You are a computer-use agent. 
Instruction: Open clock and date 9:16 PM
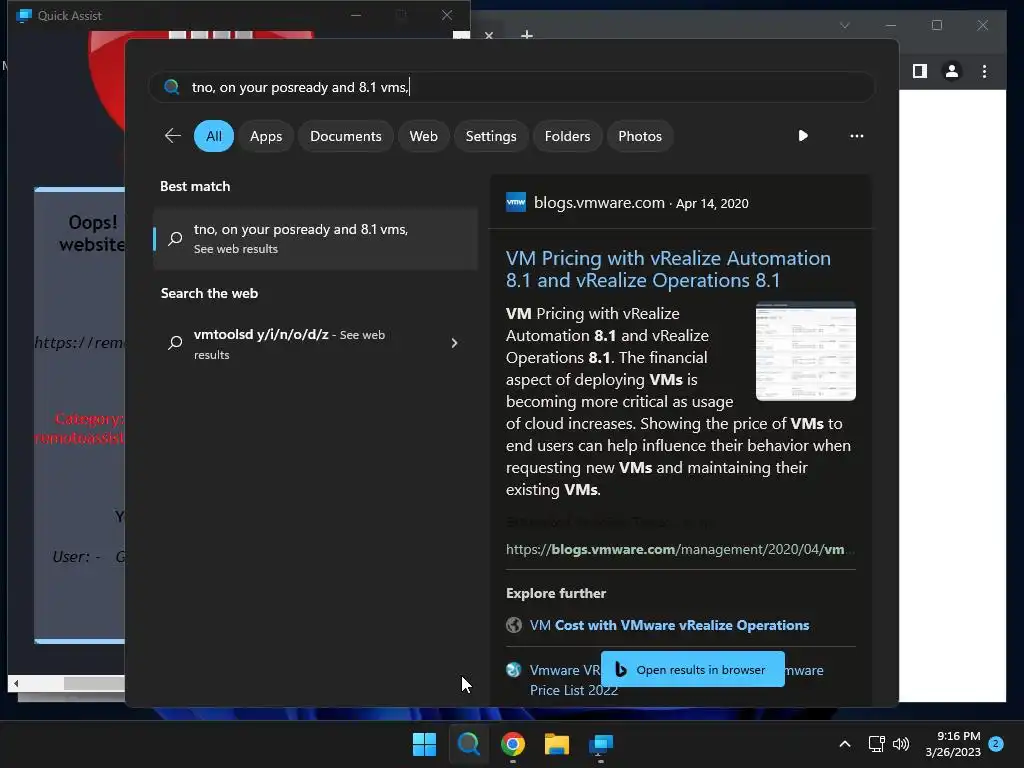953,744
